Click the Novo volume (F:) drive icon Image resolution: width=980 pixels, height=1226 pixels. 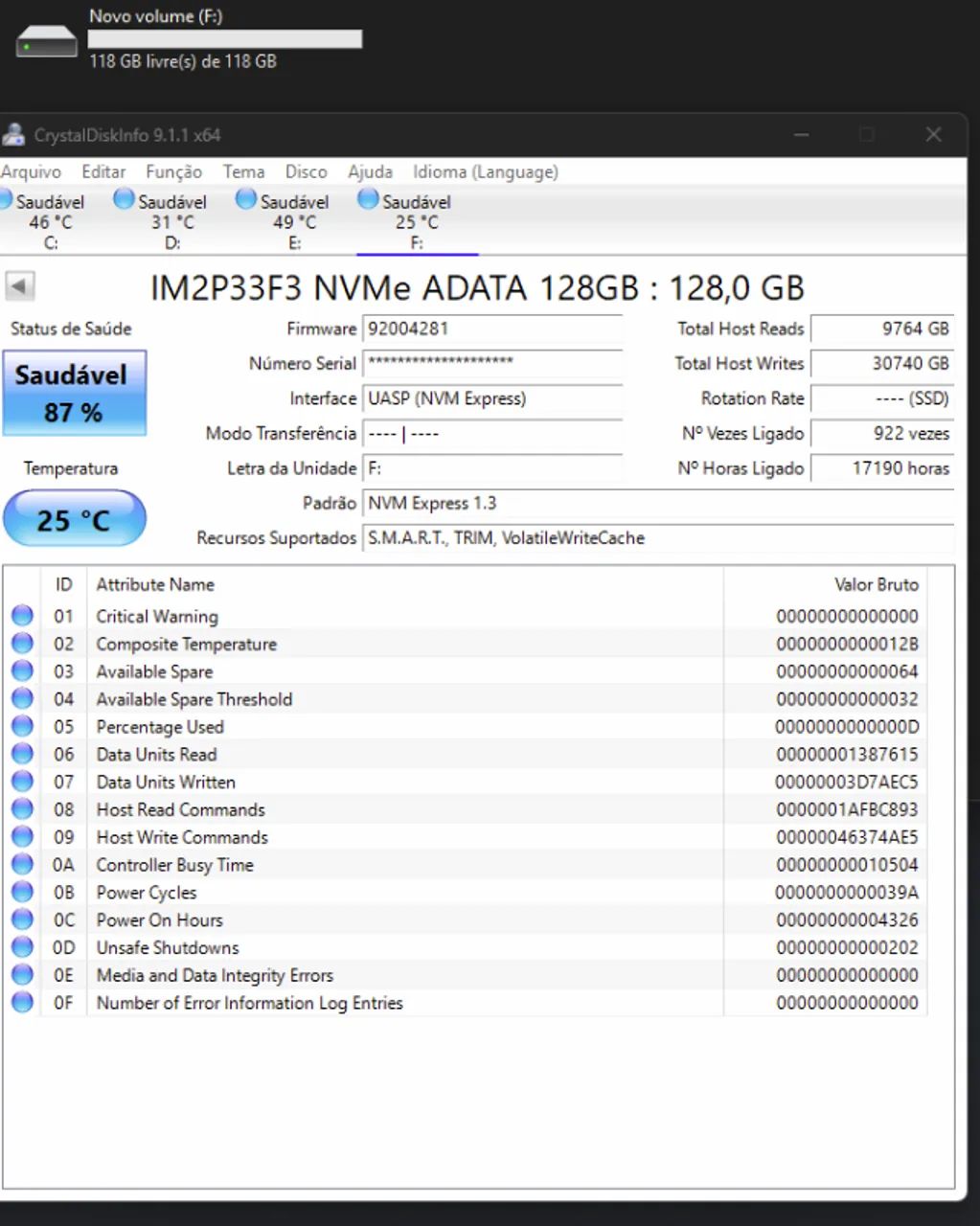[x=47, y=42]
